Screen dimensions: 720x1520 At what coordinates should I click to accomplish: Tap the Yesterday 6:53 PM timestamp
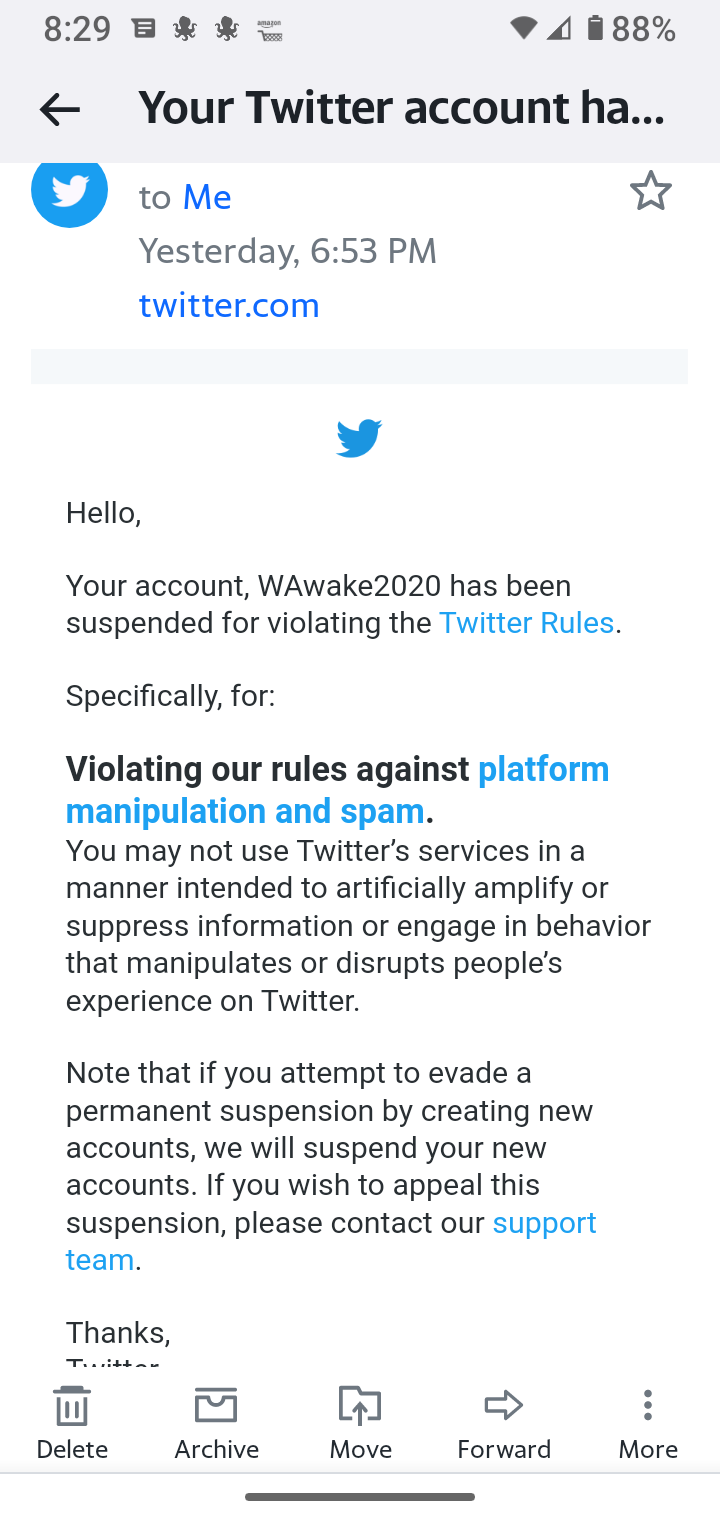click(x=288, y=251)
